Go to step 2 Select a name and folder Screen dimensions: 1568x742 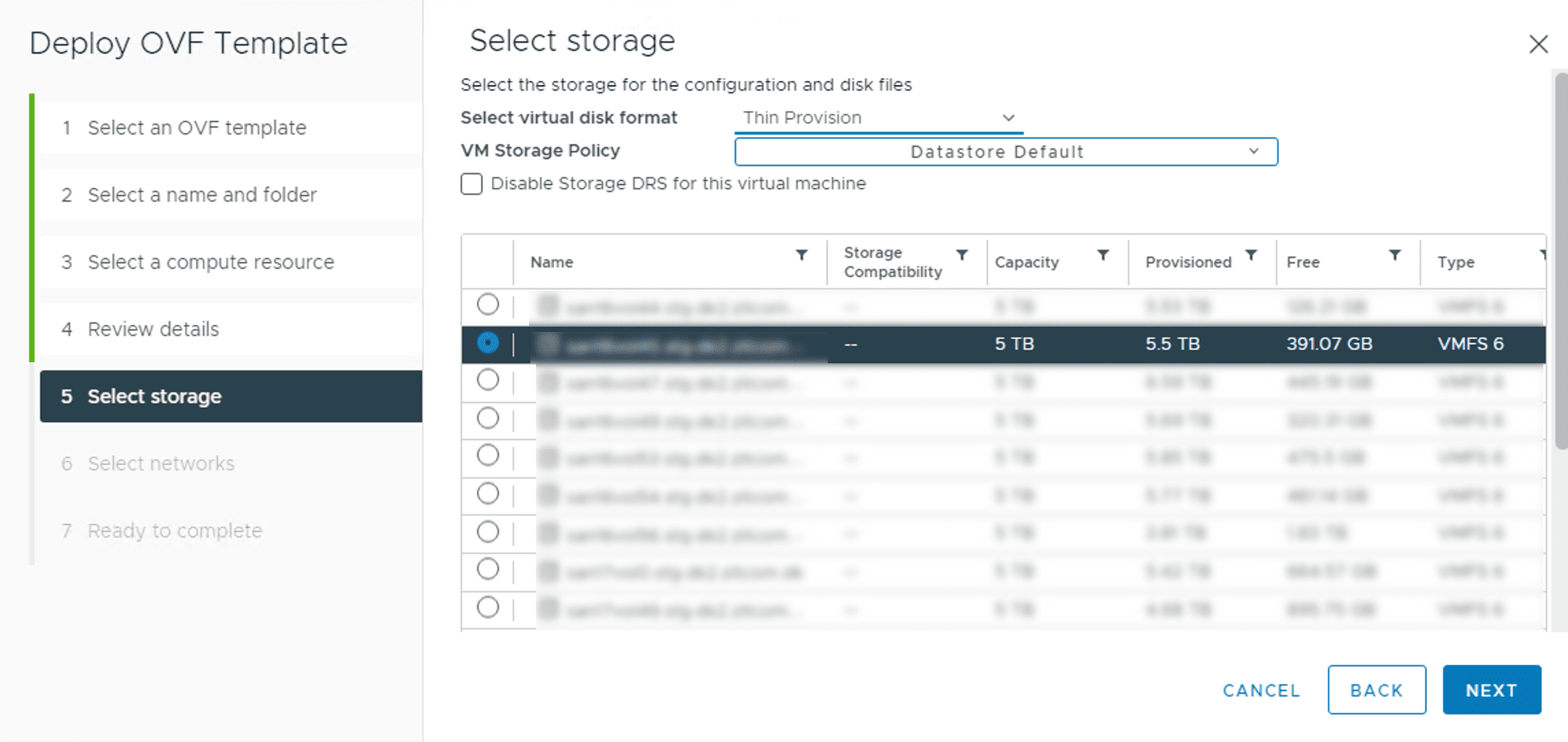point(201,195)
